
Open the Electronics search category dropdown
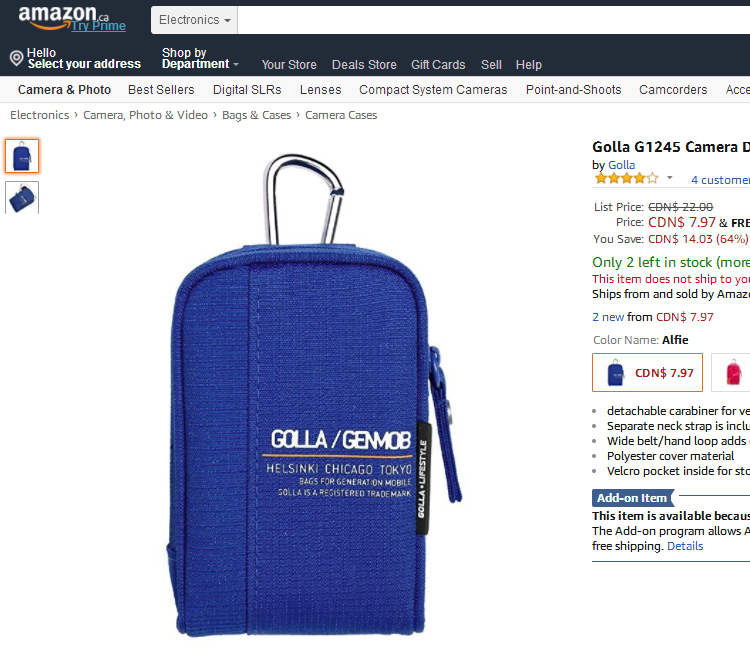(x=194, y=20)
